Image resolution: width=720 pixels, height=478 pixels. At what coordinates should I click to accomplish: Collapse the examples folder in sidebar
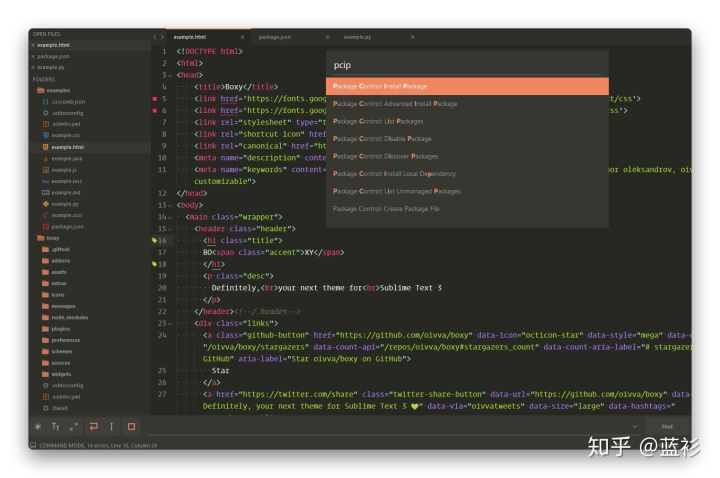[x=40, y=90]
